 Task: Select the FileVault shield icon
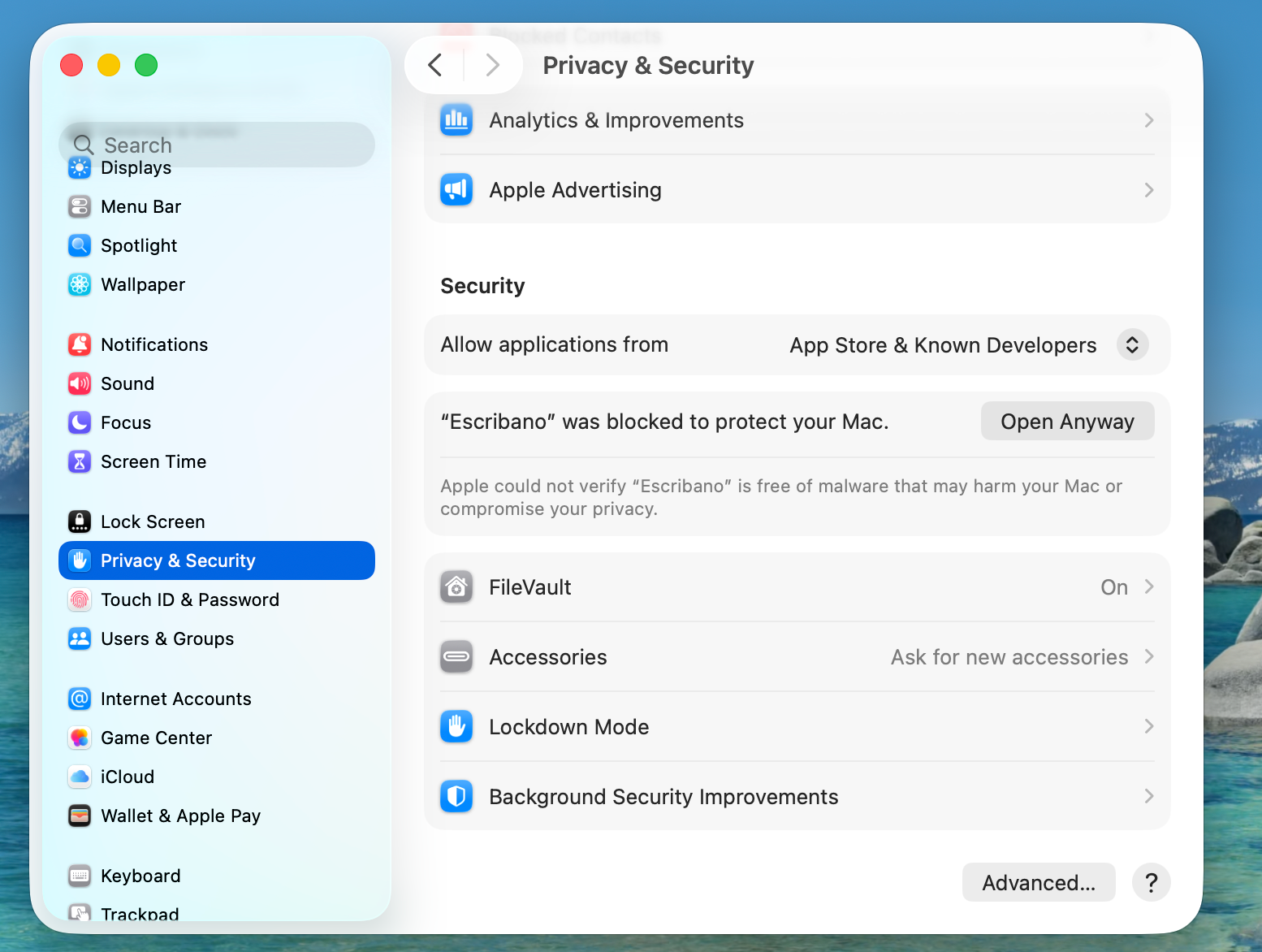pos(456,586)
